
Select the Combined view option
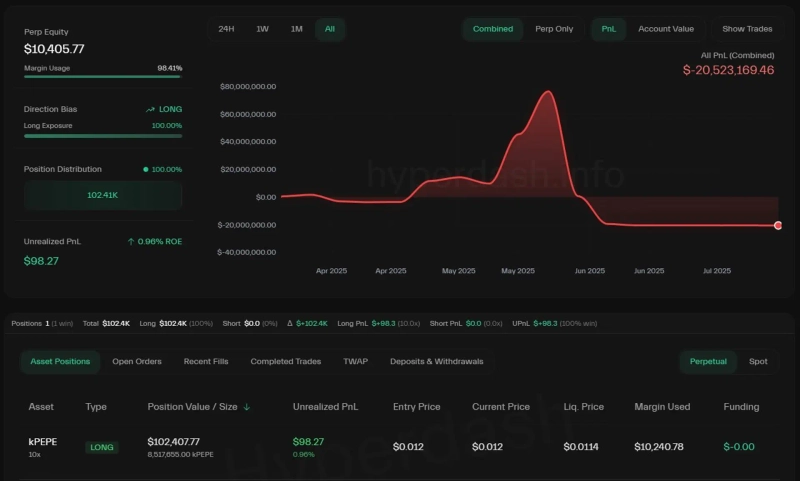tap(492, 29)
